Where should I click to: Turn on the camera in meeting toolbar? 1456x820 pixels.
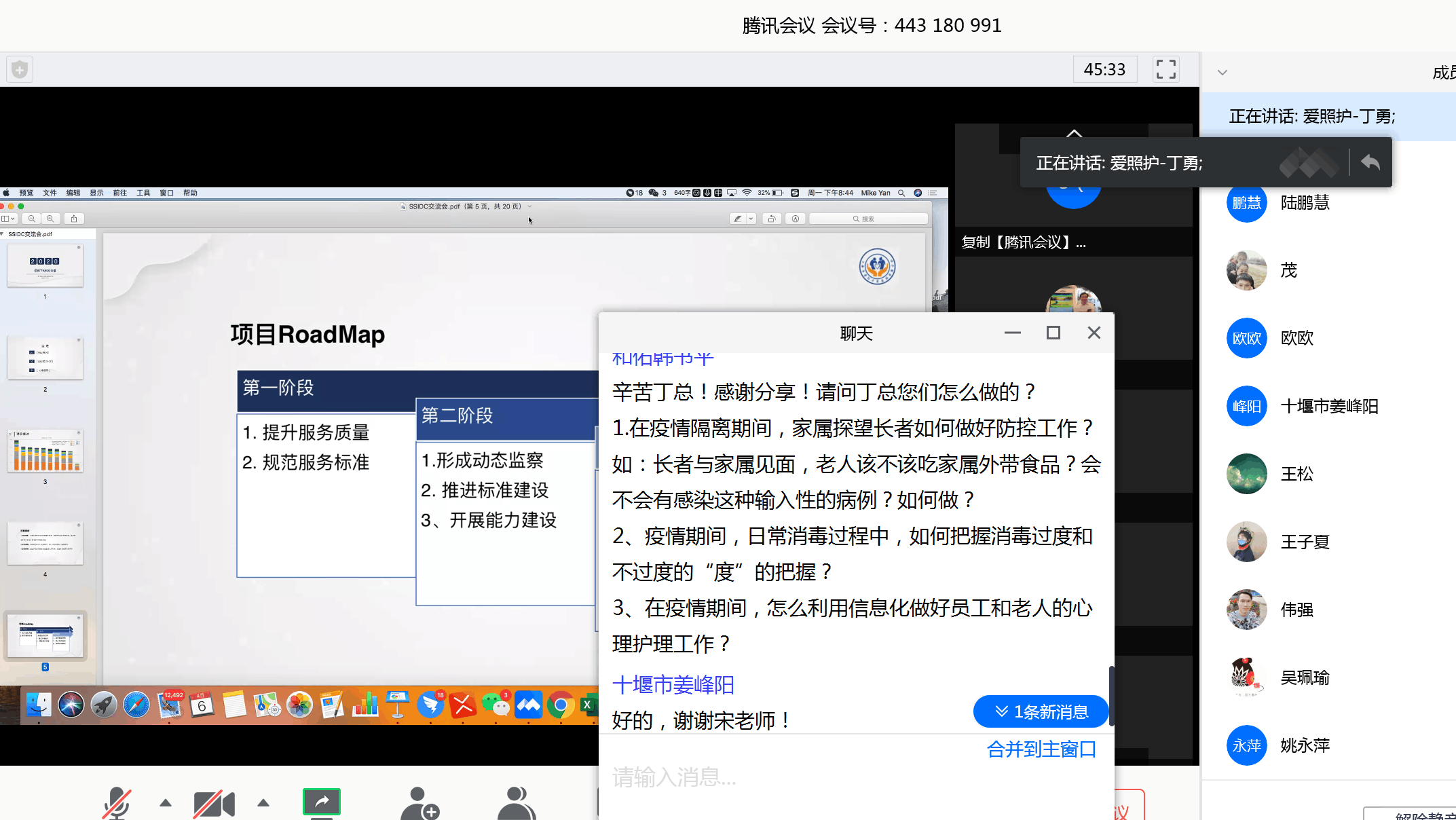point(214,804)
